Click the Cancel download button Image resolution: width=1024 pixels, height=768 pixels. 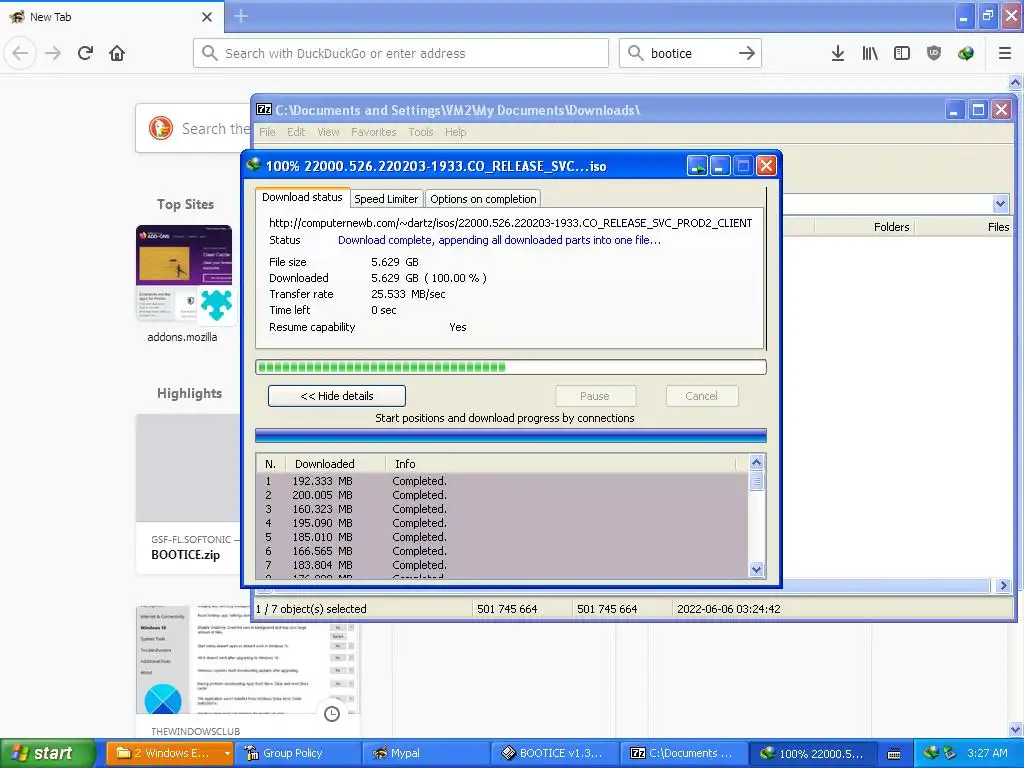(x=701, y=396)
